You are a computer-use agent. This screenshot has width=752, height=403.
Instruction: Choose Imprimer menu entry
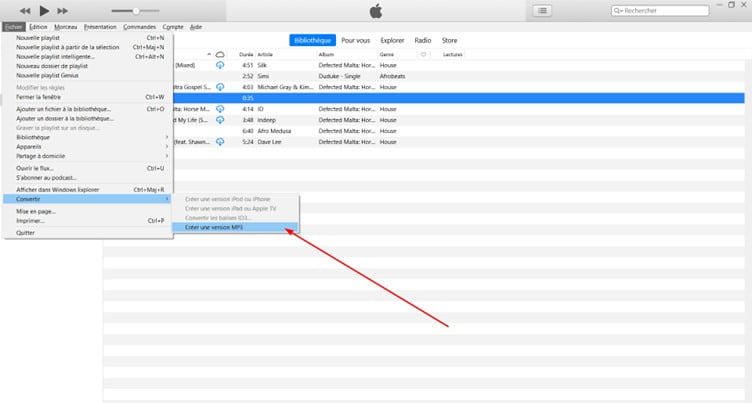point(88,221)
